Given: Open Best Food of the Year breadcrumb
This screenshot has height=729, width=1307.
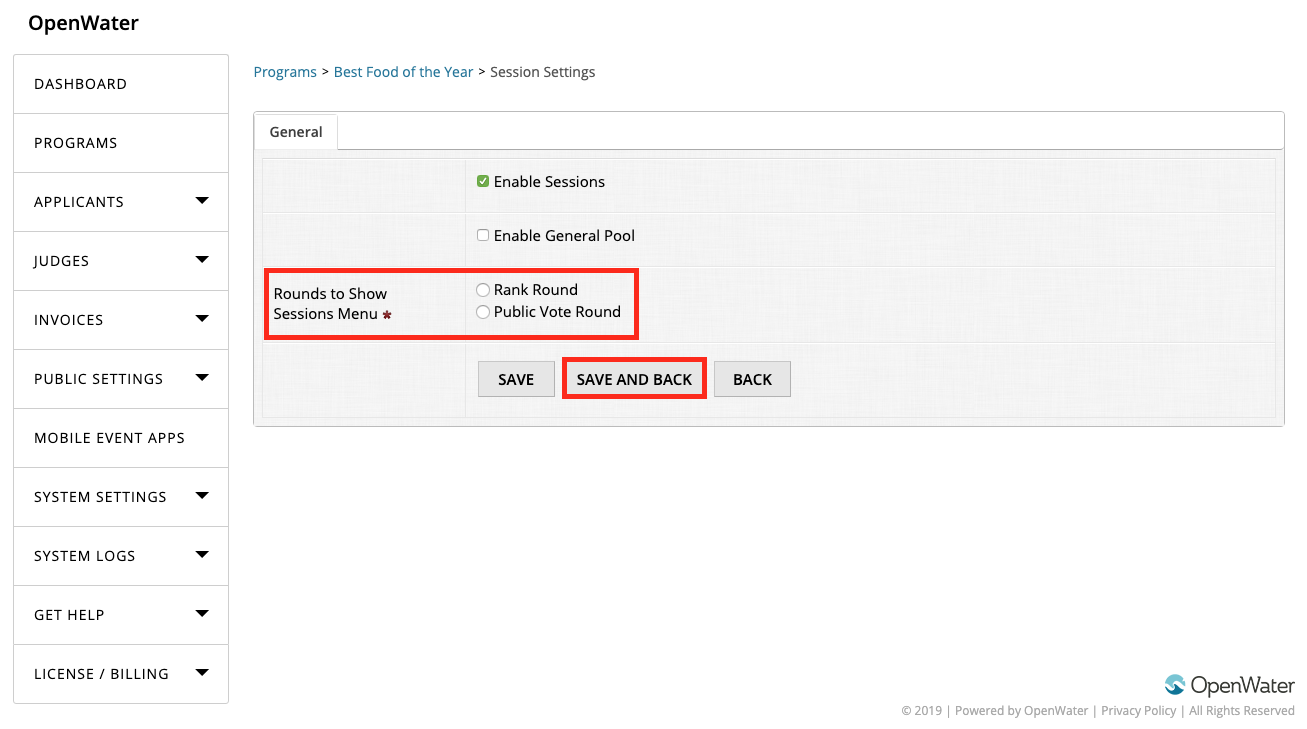Looking at the screenshot, I should click(403, 72).
